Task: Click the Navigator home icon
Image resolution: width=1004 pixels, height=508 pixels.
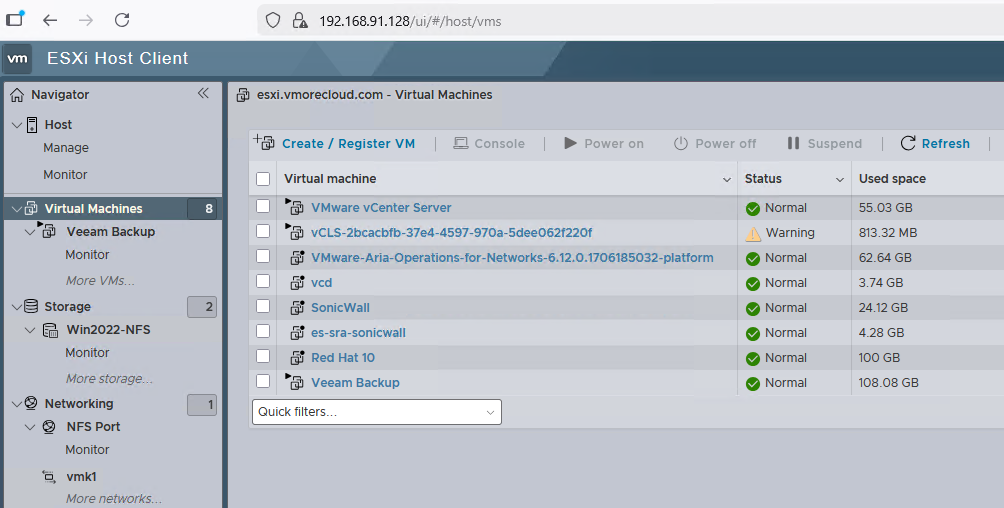Action: pyautogui.click(x=17, y=95)
